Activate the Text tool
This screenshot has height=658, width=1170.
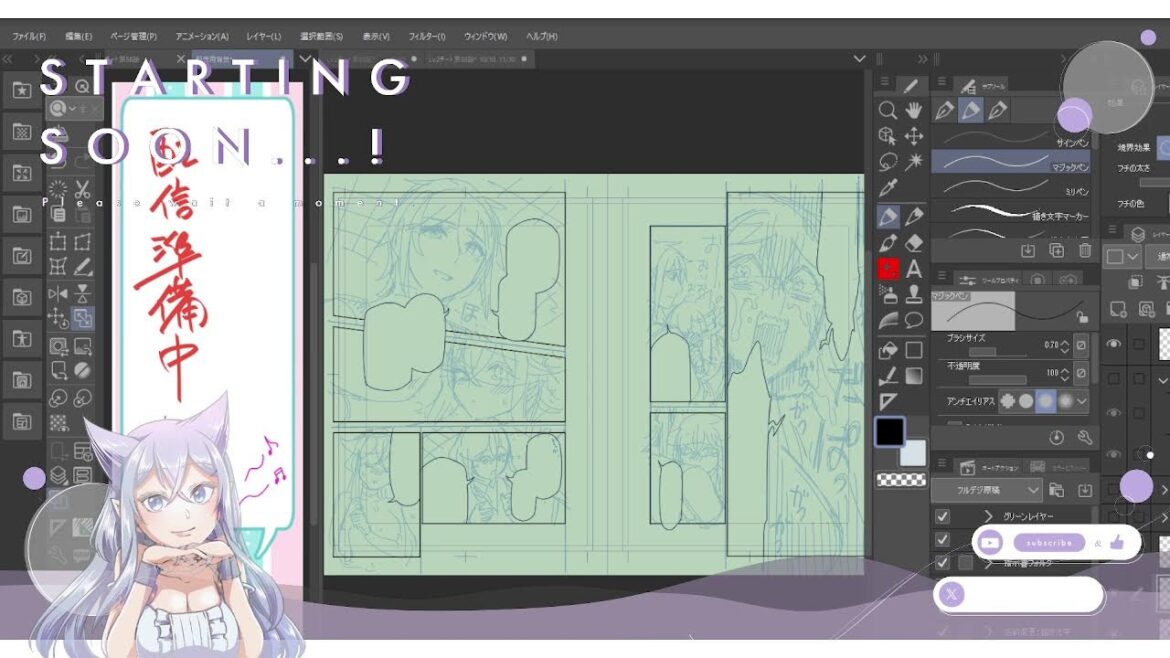point(913,269)
